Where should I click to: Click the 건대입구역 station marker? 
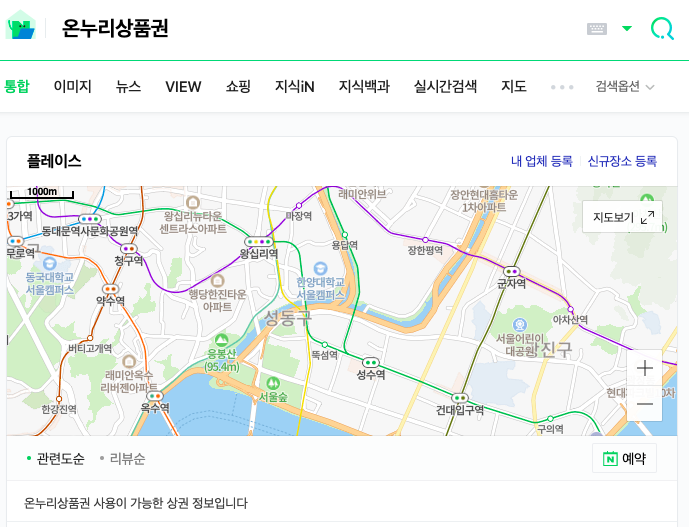click(460, 398)
